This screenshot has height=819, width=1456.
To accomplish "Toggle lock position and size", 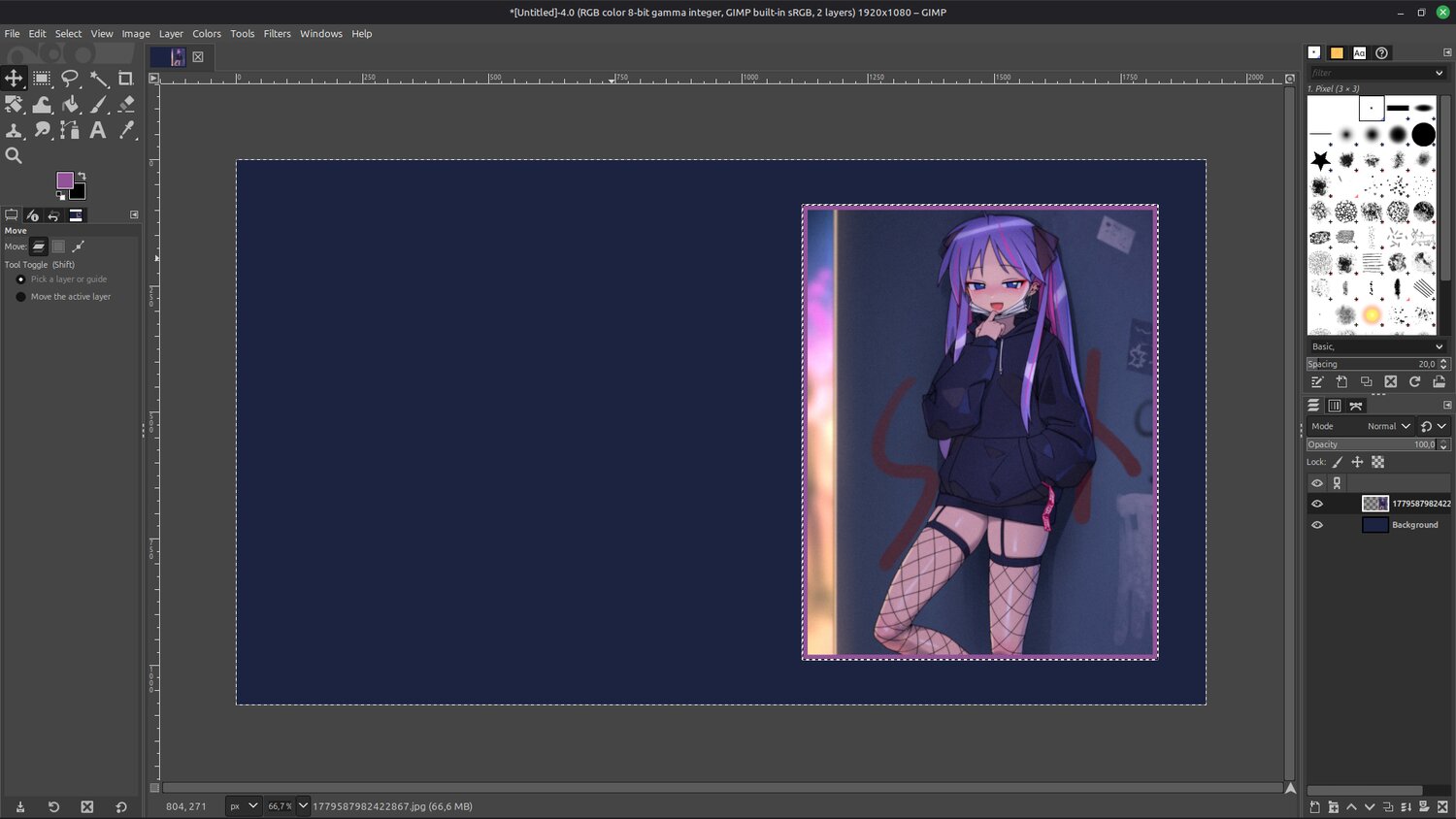I will tap(1357, 462).
